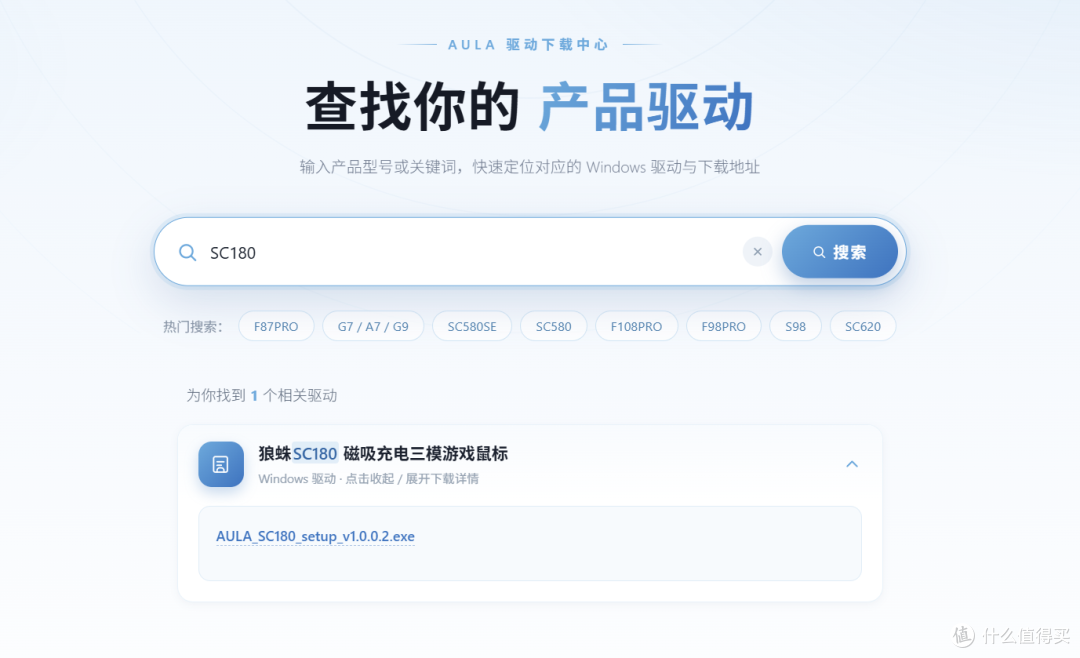
Task: Click the 查找你的 产品驱动 headline
Action: point(529,106)
